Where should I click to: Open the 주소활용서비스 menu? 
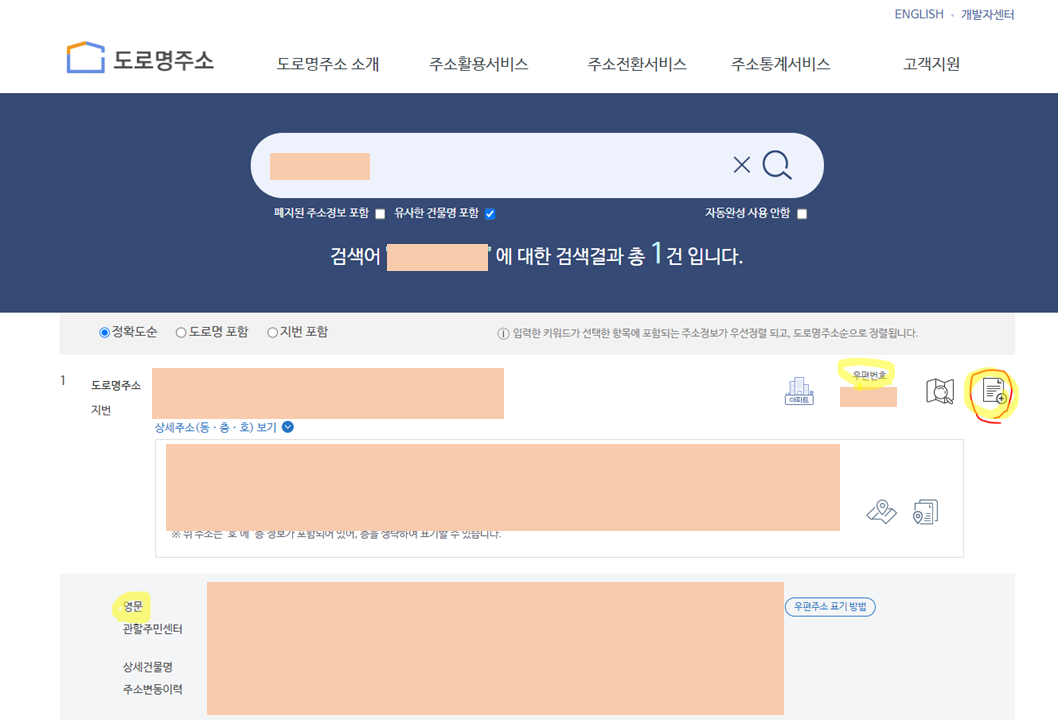[478, 64]
